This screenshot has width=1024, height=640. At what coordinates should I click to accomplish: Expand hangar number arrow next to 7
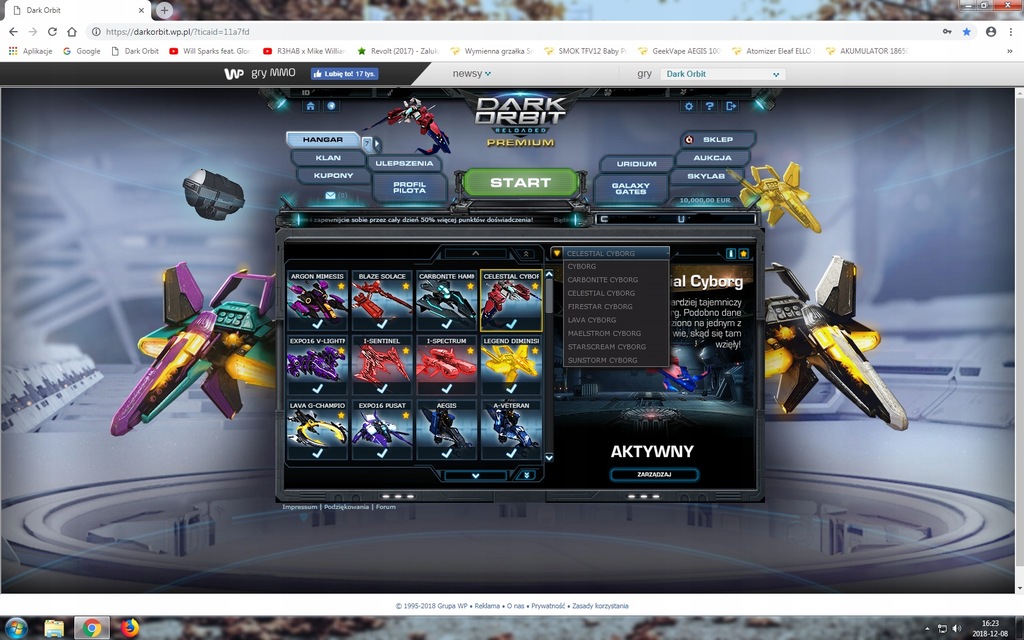point(377,144)
